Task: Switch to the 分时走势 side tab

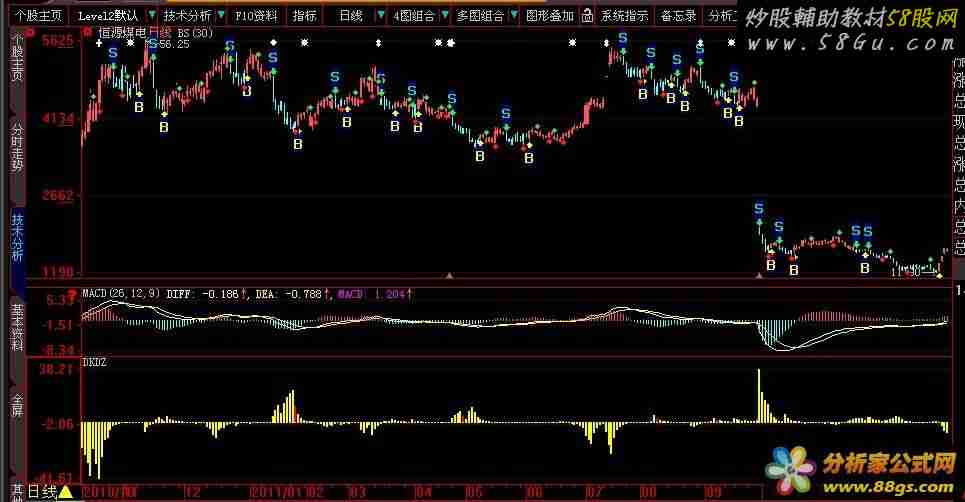Action: coord(17,148)
